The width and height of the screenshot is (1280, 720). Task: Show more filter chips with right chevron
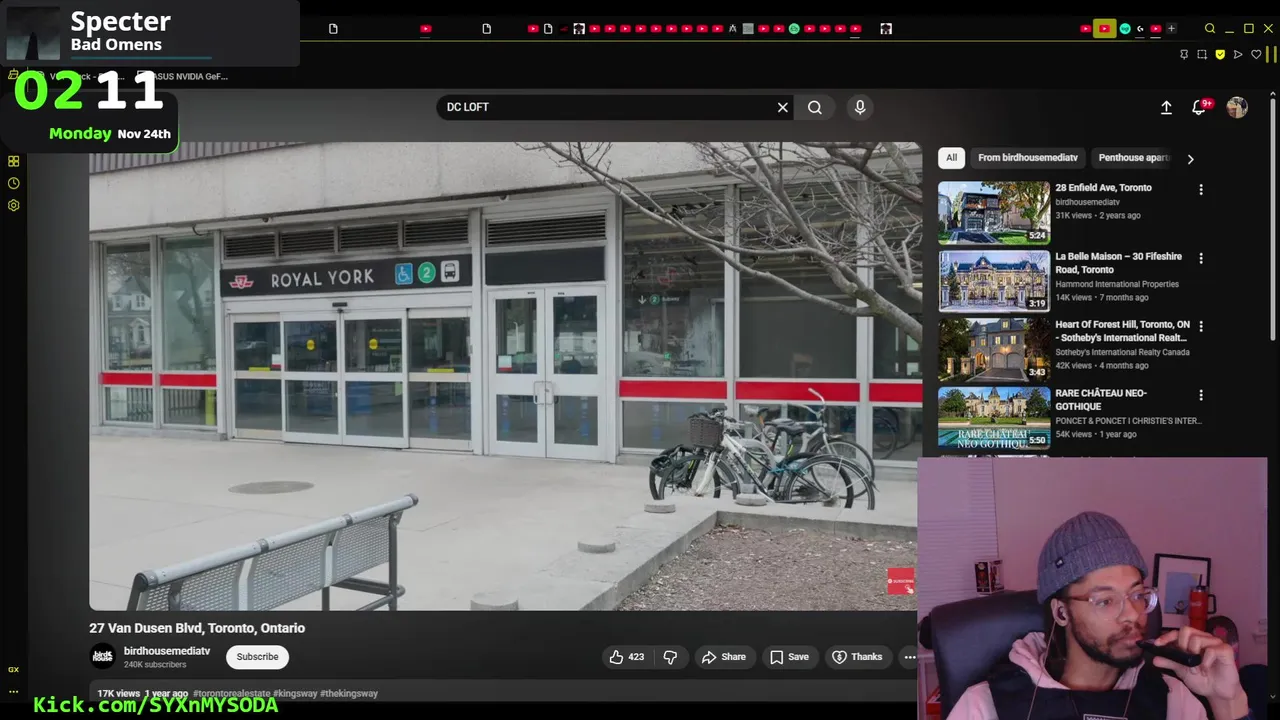[x=1190, y=159]
